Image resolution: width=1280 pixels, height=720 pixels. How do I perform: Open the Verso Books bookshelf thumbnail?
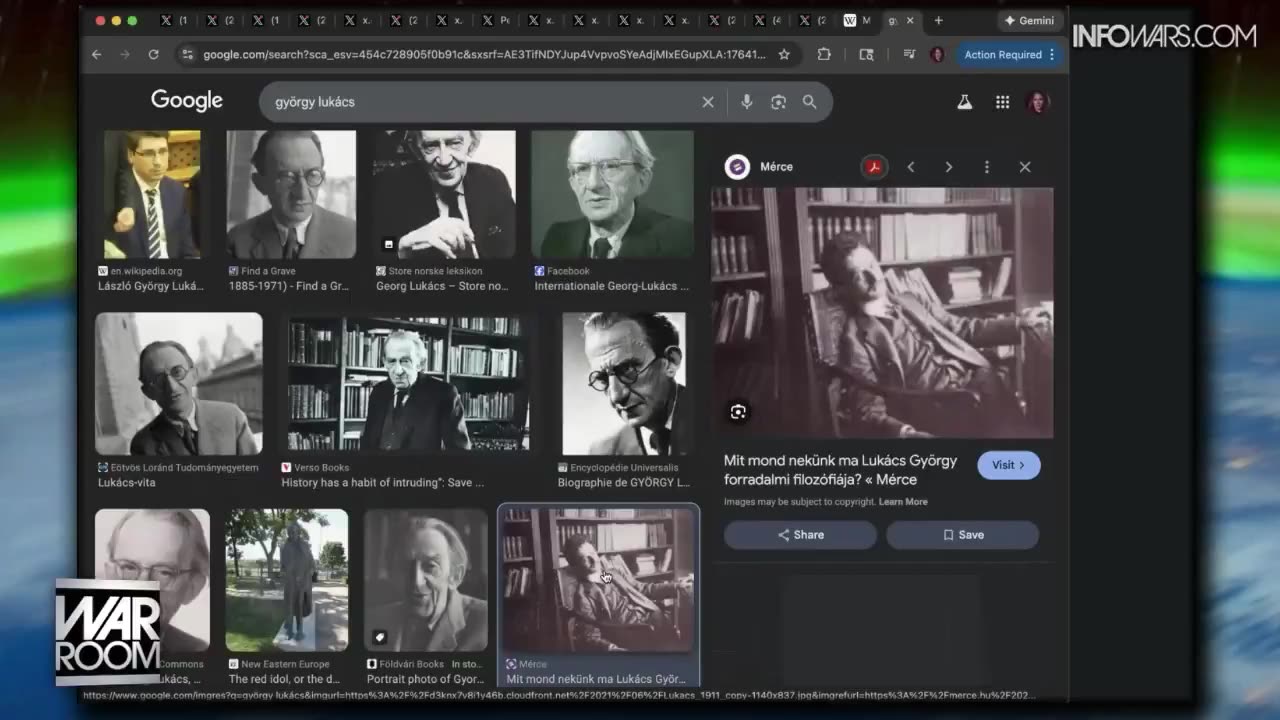click(x=408, y=384)
